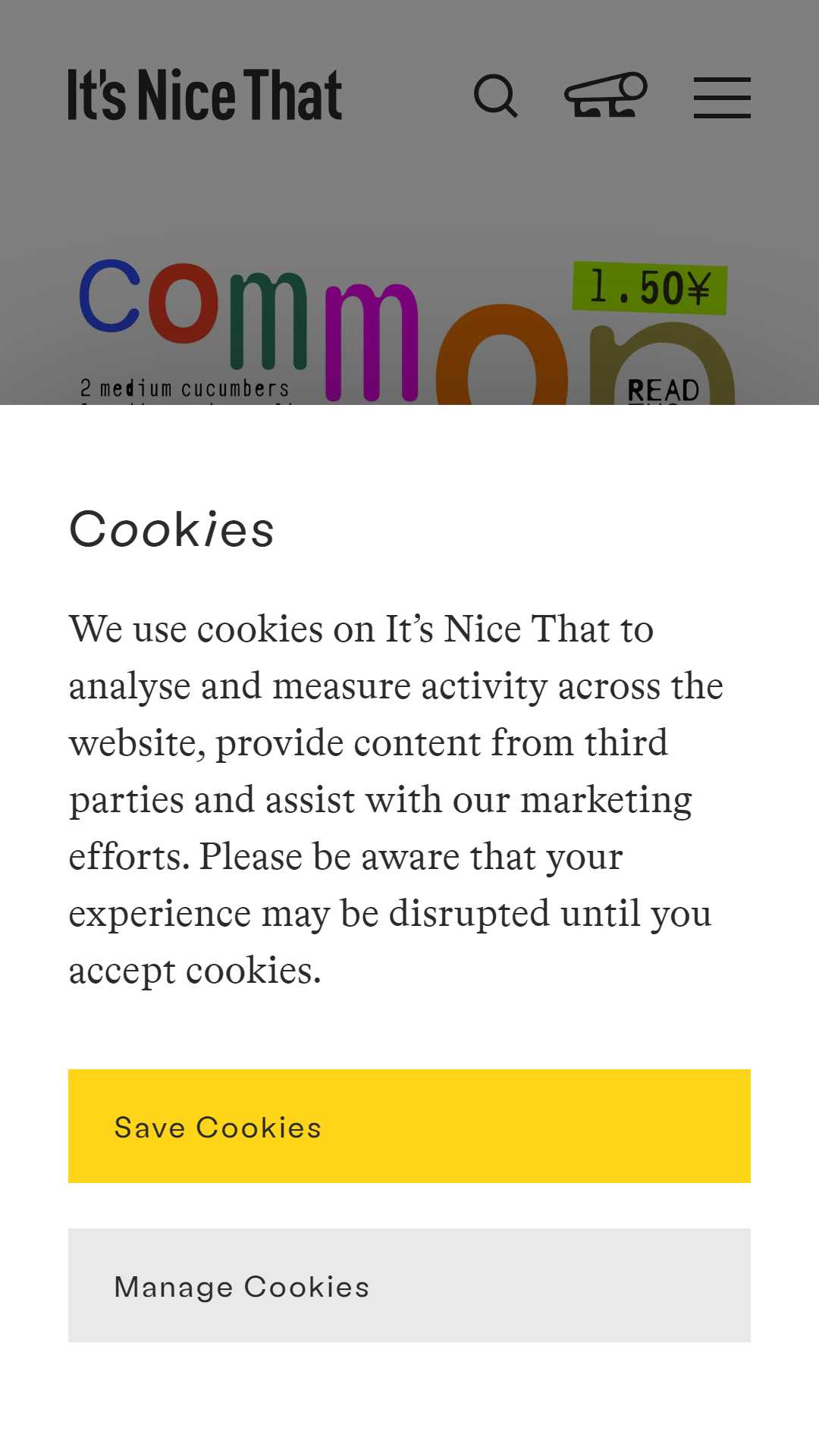The image size is (819, 1456).
Task: Click the blue letter c in banner
Action: (111, 297)
